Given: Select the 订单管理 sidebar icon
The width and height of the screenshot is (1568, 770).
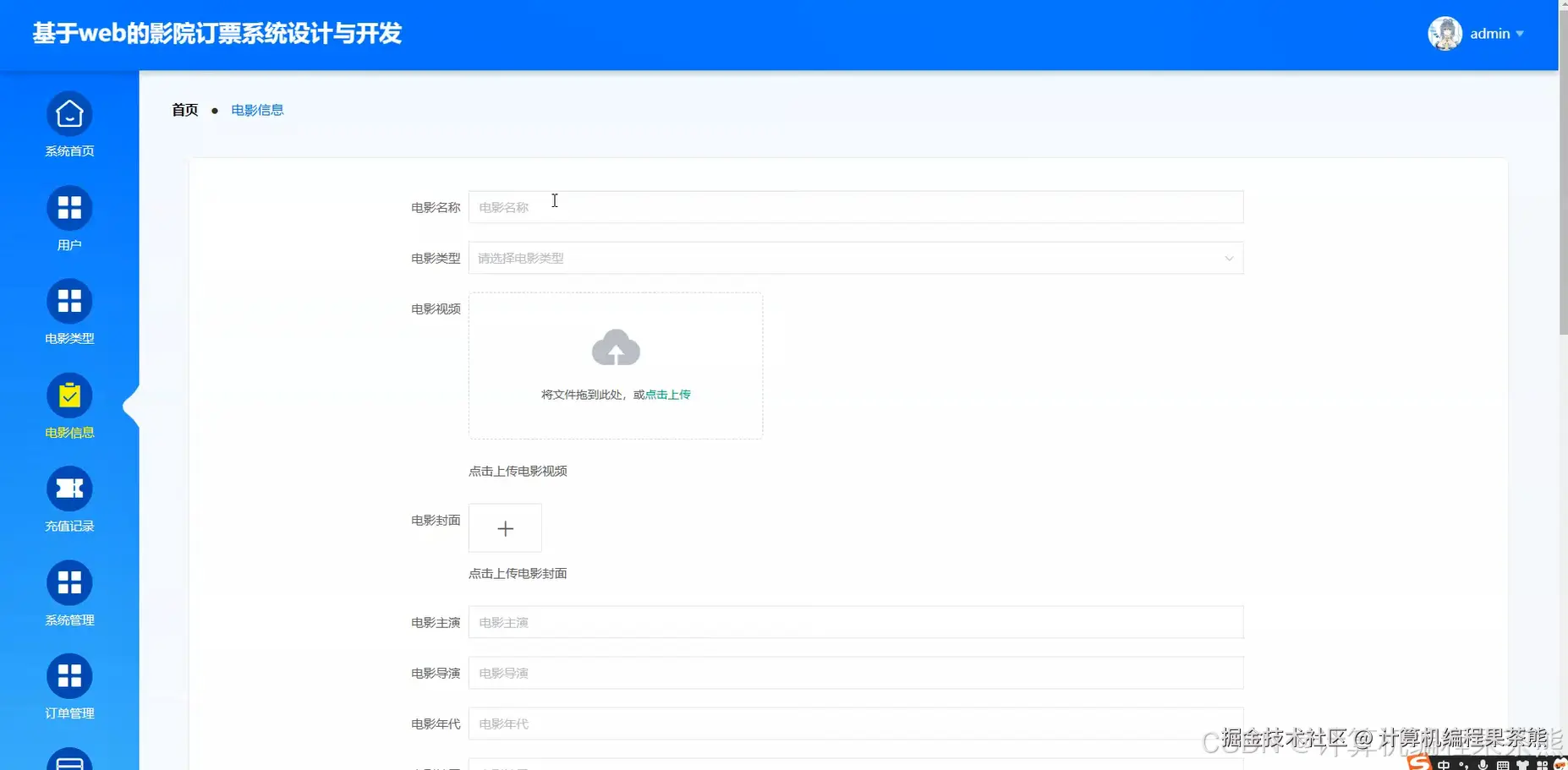Looking at the screenshot, I should pyautogui.click(x=69, y=676).
